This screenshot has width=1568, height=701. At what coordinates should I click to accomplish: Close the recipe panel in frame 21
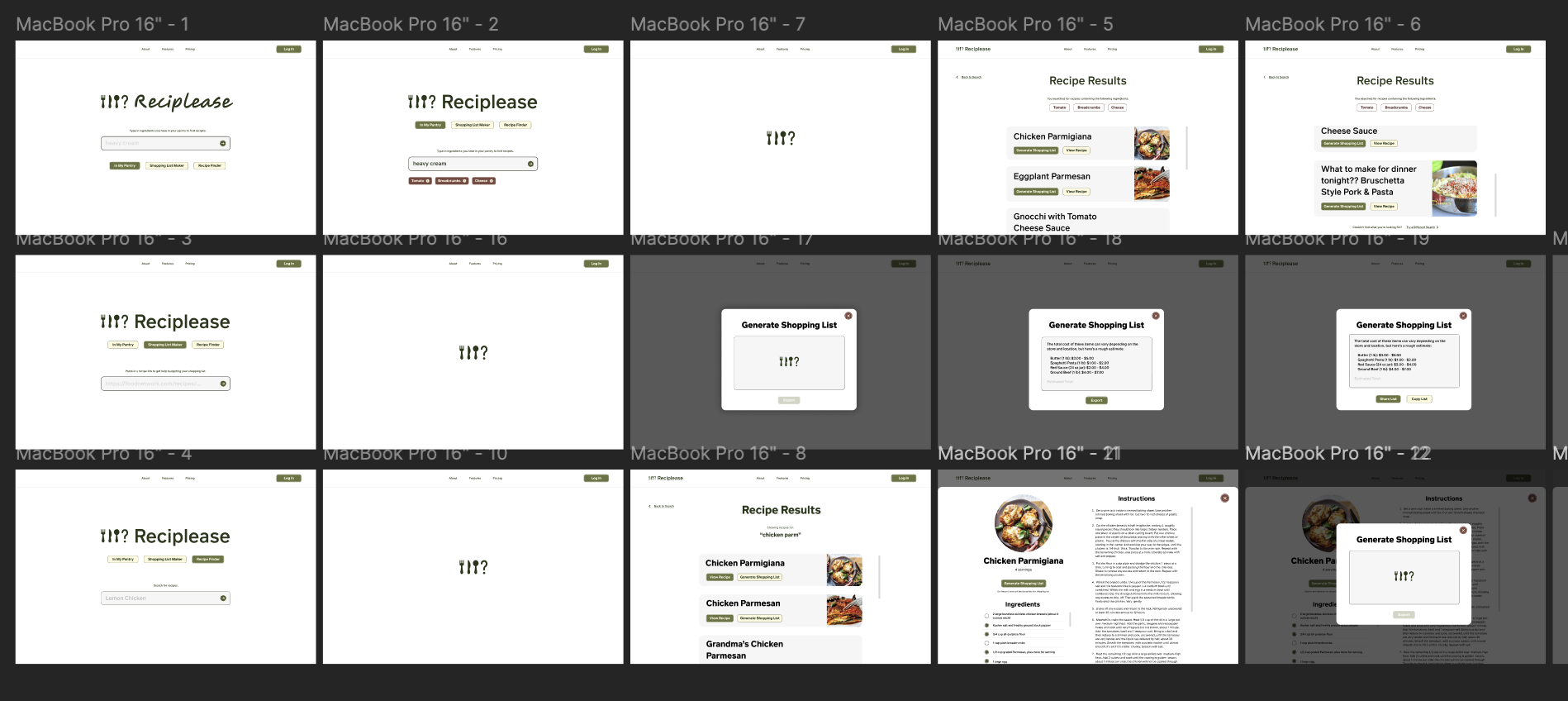pyautogui.click(x=1225, y=498)
